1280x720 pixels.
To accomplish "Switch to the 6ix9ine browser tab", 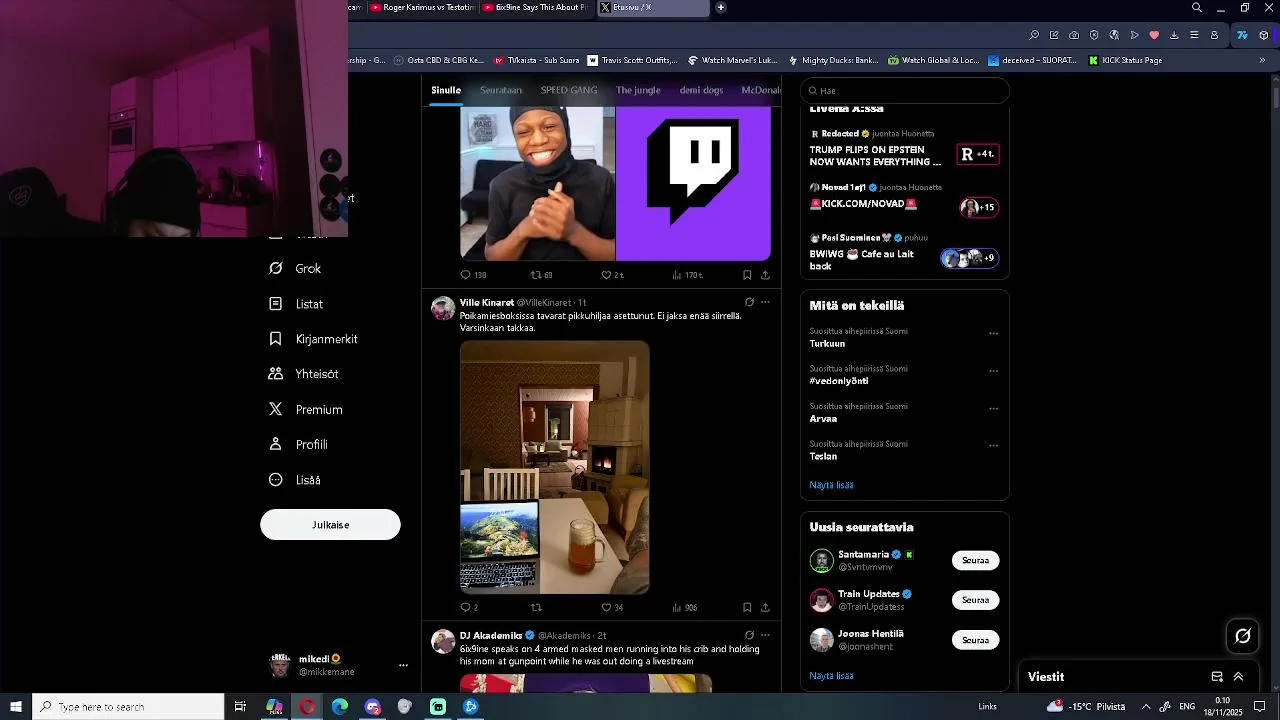I will pyautogui.click(x=537, y=8).
